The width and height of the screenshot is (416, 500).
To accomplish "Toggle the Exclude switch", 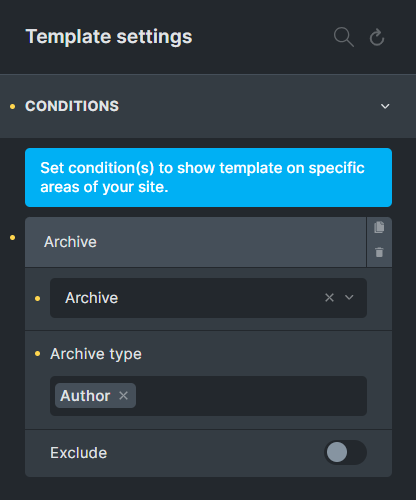I will [x=345, y=452].
